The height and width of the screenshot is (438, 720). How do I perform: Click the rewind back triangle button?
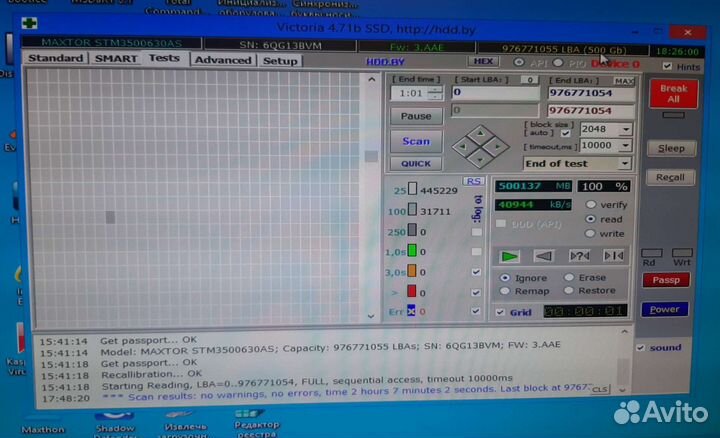coord(544,256)
